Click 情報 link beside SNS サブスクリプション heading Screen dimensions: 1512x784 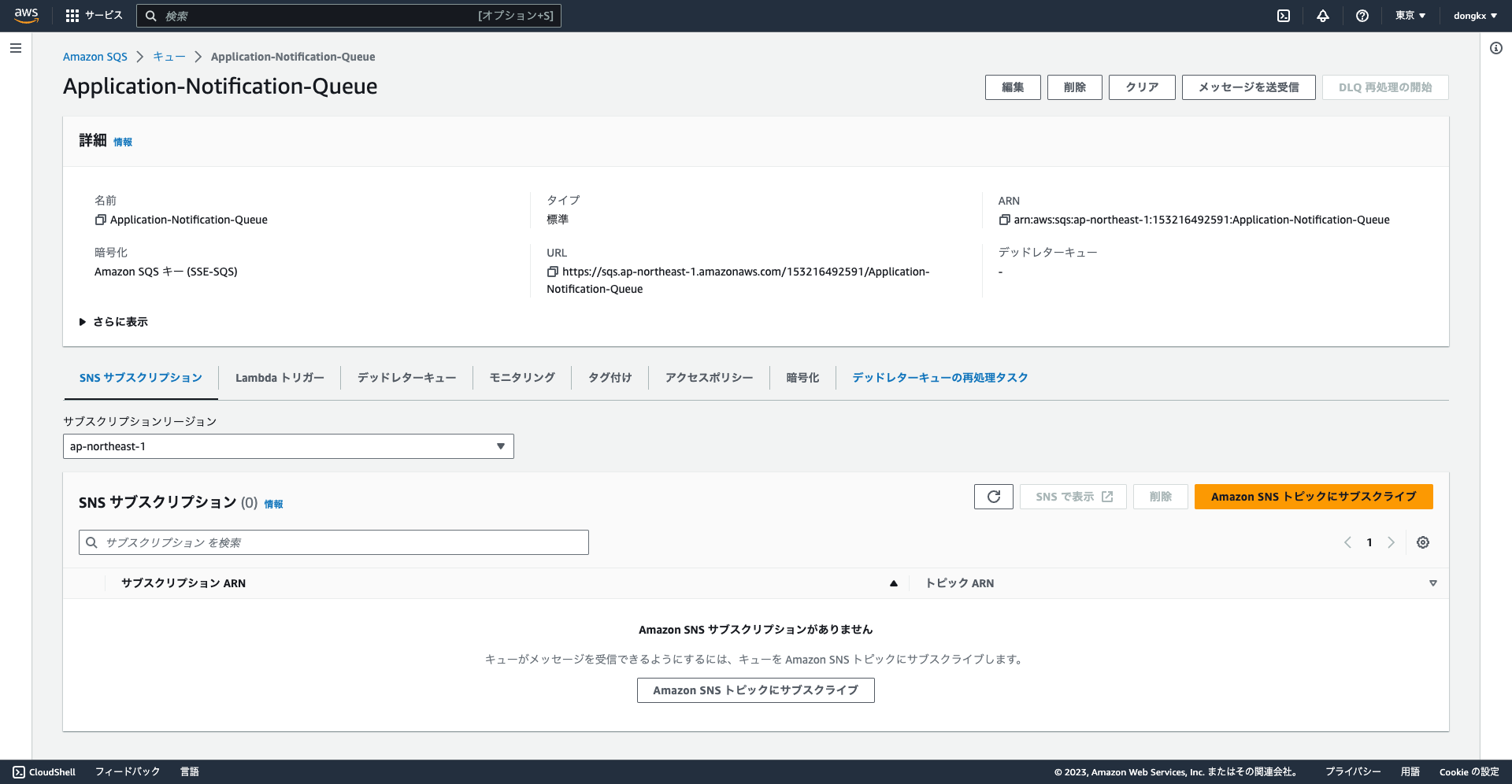(273, 505)
